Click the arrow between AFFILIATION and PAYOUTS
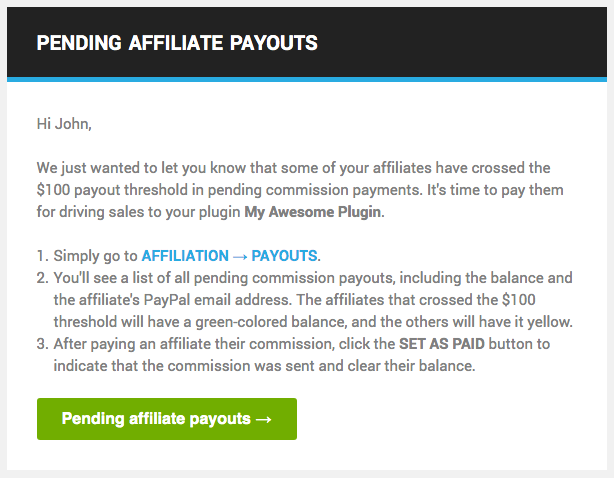This screenshot has width=614, height=478. (x=239, y=256)
